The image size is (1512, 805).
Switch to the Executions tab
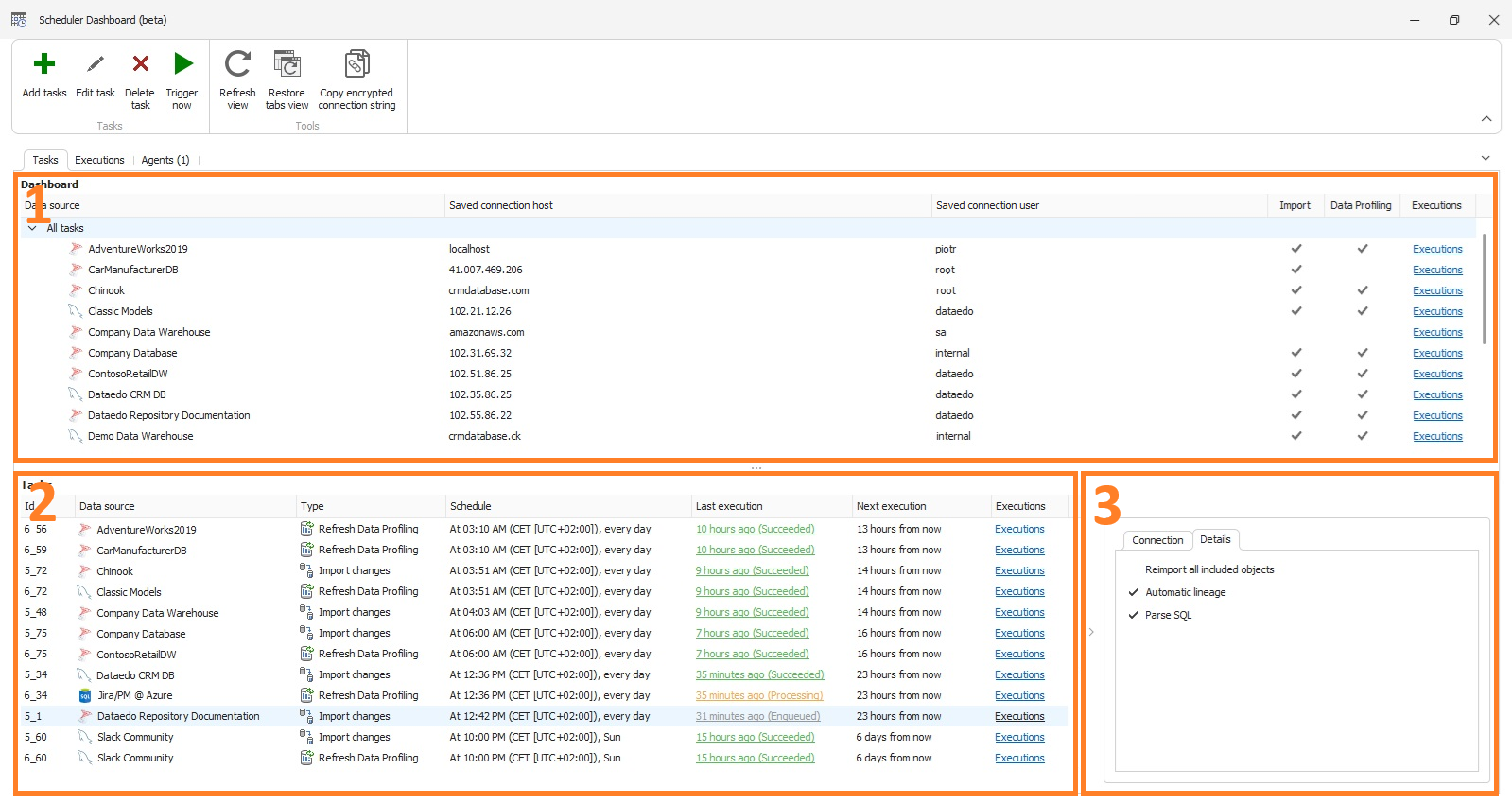click(99, 160)
